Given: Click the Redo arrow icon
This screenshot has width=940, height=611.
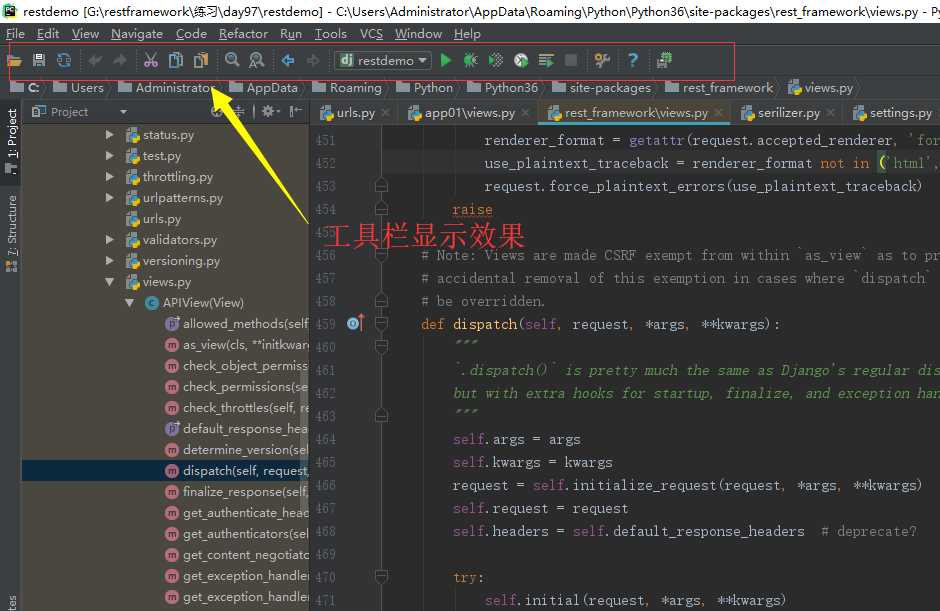Looking at the screenshot, I should tap(120, 60).
